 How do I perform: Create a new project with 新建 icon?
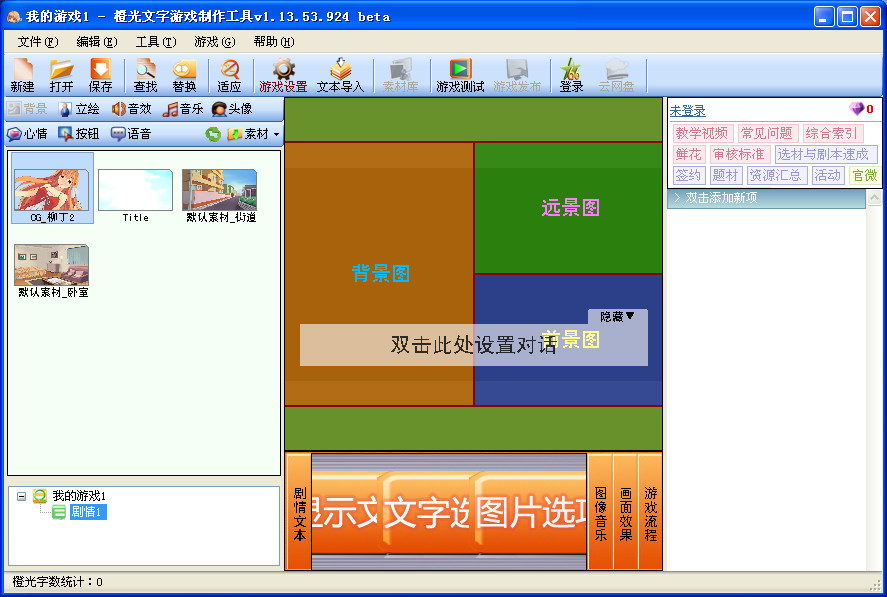(x=21, y=76)
